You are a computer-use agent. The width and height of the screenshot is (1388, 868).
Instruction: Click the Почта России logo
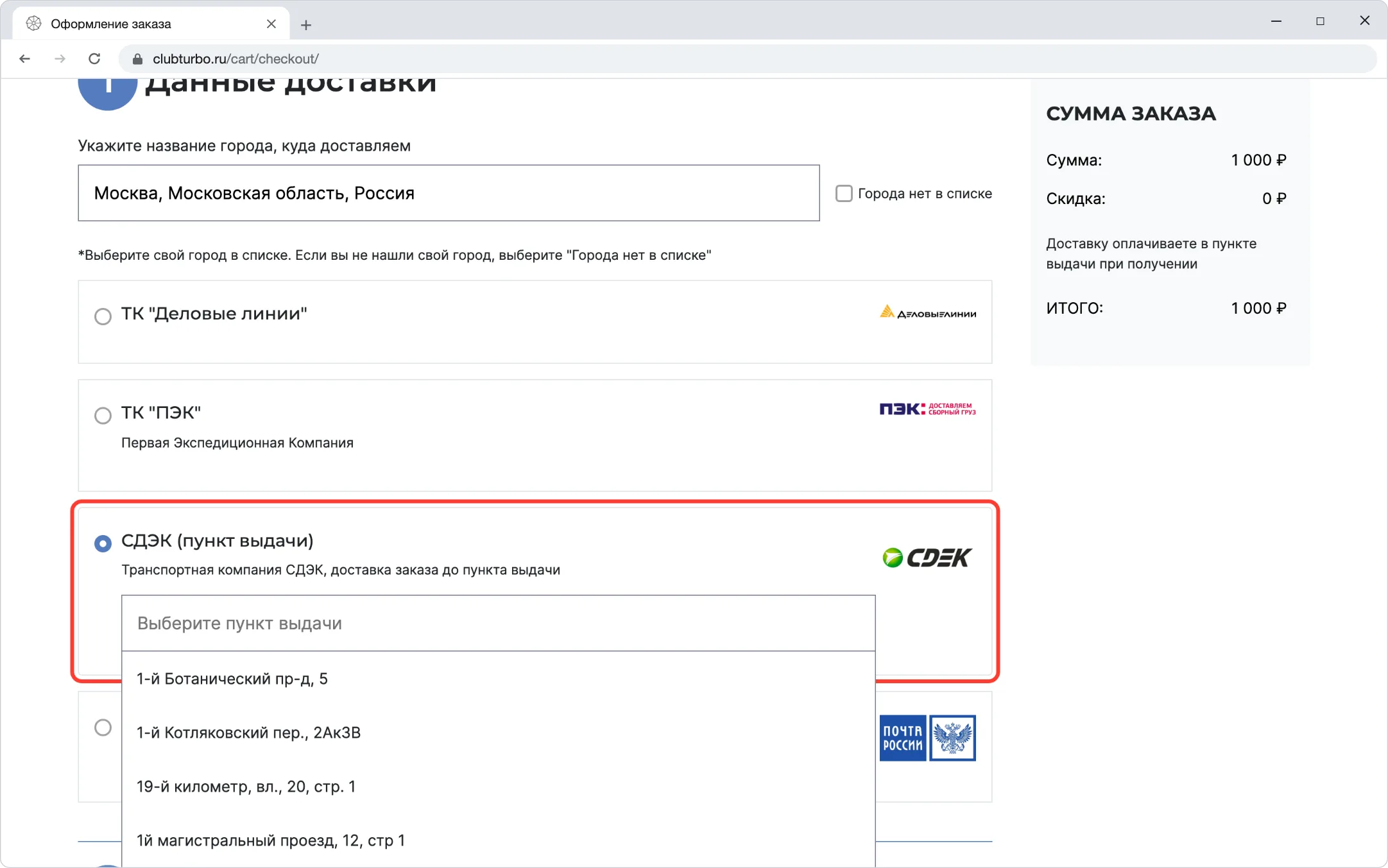pos(928,738)
